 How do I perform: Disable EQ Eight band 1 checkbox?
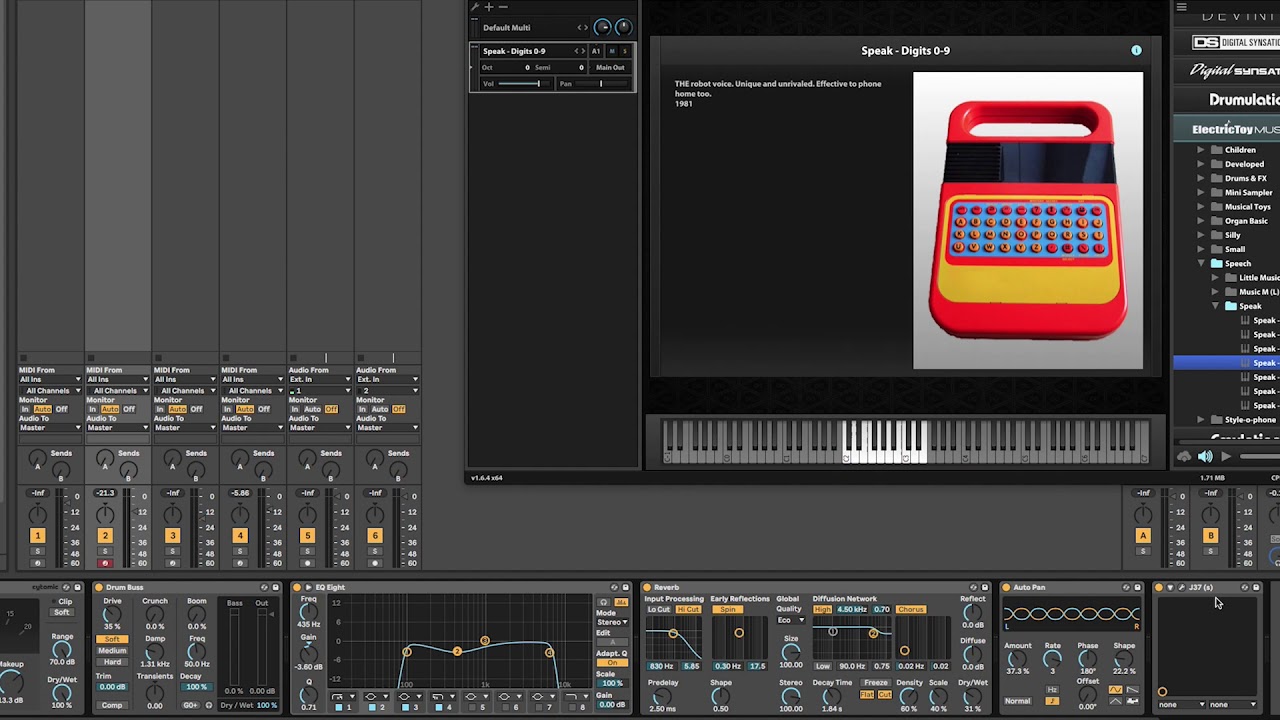tap(338, 707)
